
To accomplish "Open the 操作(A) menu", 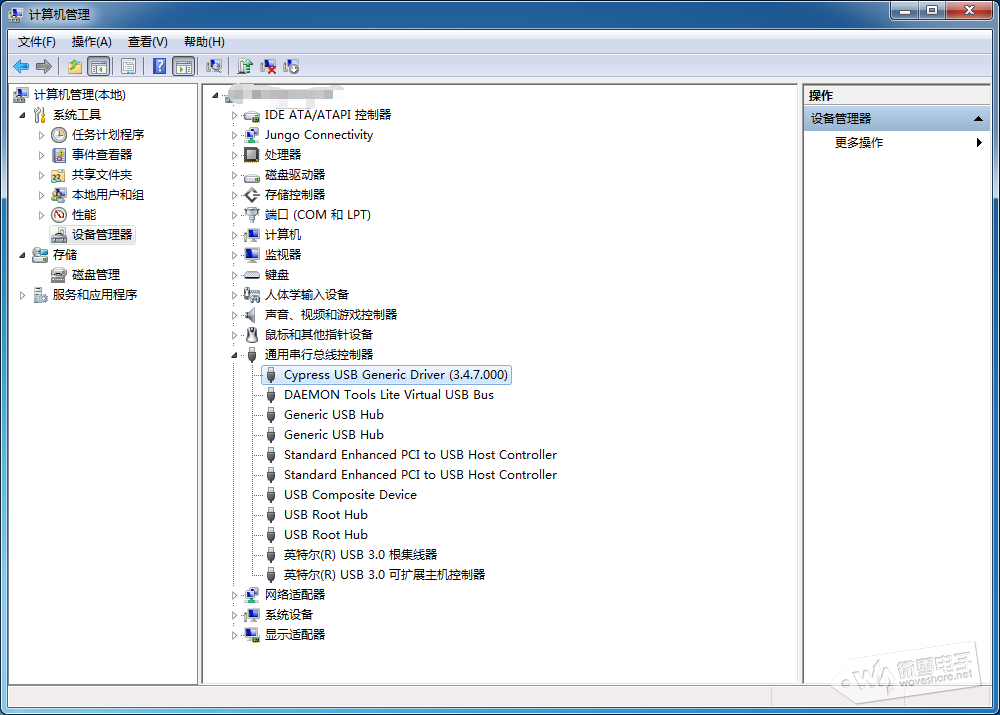I will coord(92,42).
